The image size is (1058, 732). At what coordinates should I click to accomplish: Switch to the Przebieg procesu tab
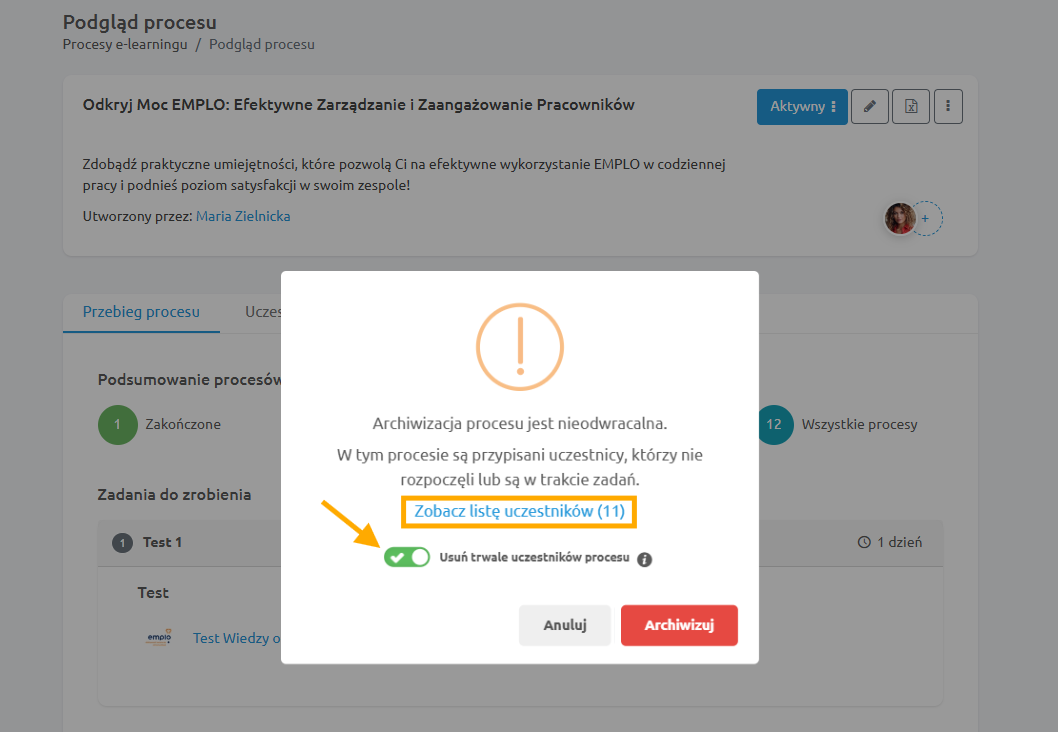coord(141,312)
